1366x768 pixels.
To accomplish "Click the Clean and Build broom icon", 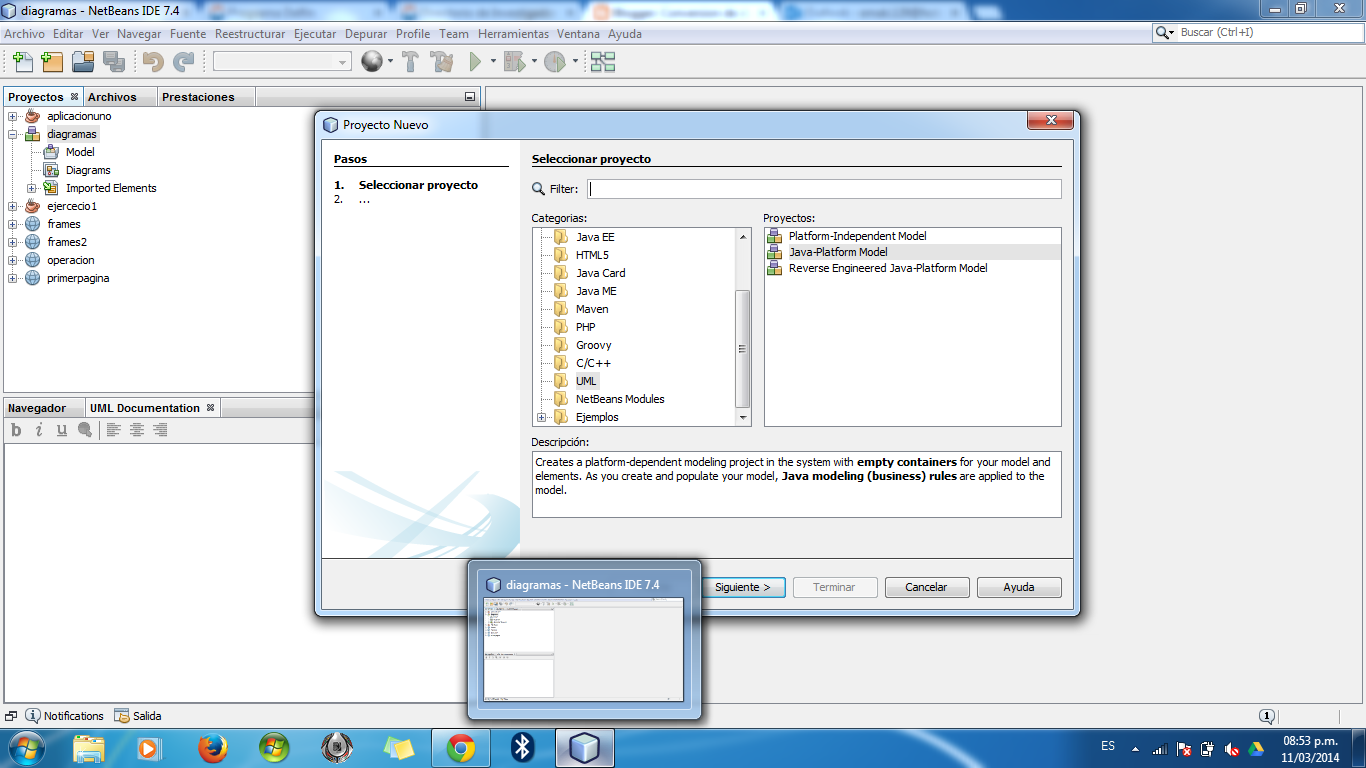I will (442, 62).
